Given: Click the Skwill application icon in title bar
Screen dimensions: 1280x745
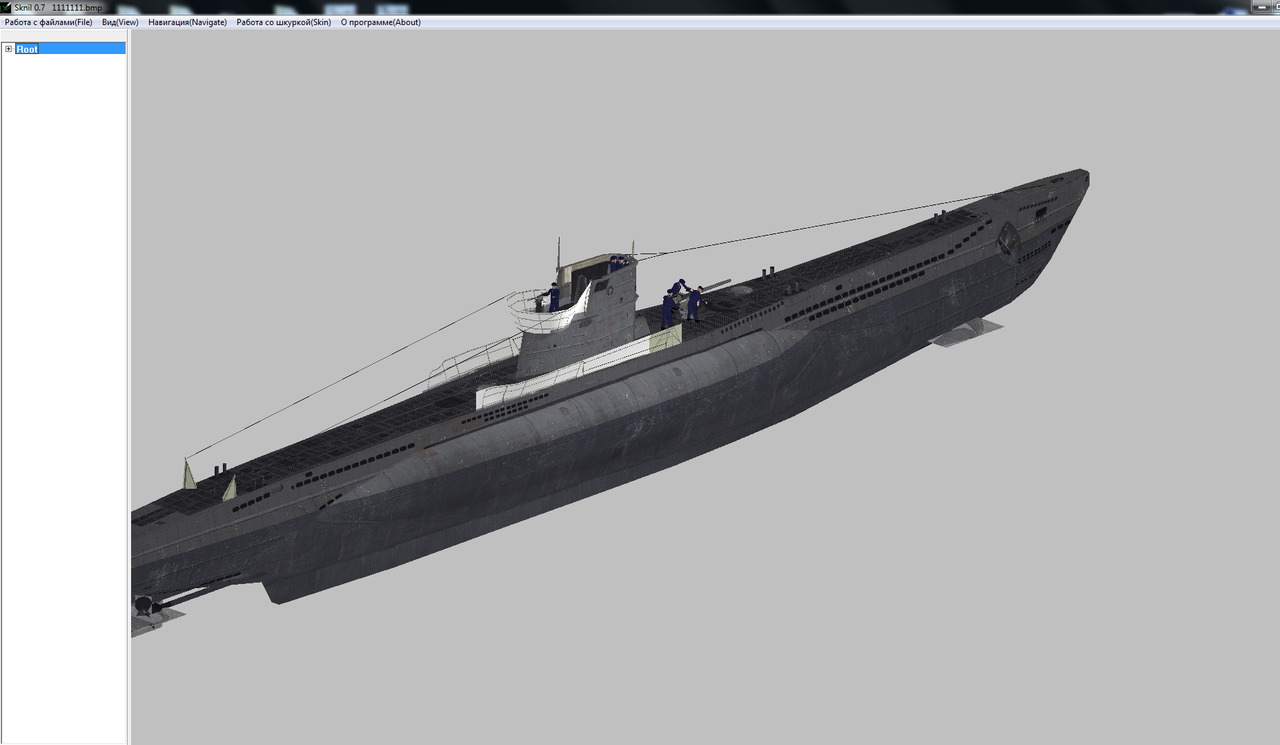Looking at the screenshot, I should tap(6, 7).
